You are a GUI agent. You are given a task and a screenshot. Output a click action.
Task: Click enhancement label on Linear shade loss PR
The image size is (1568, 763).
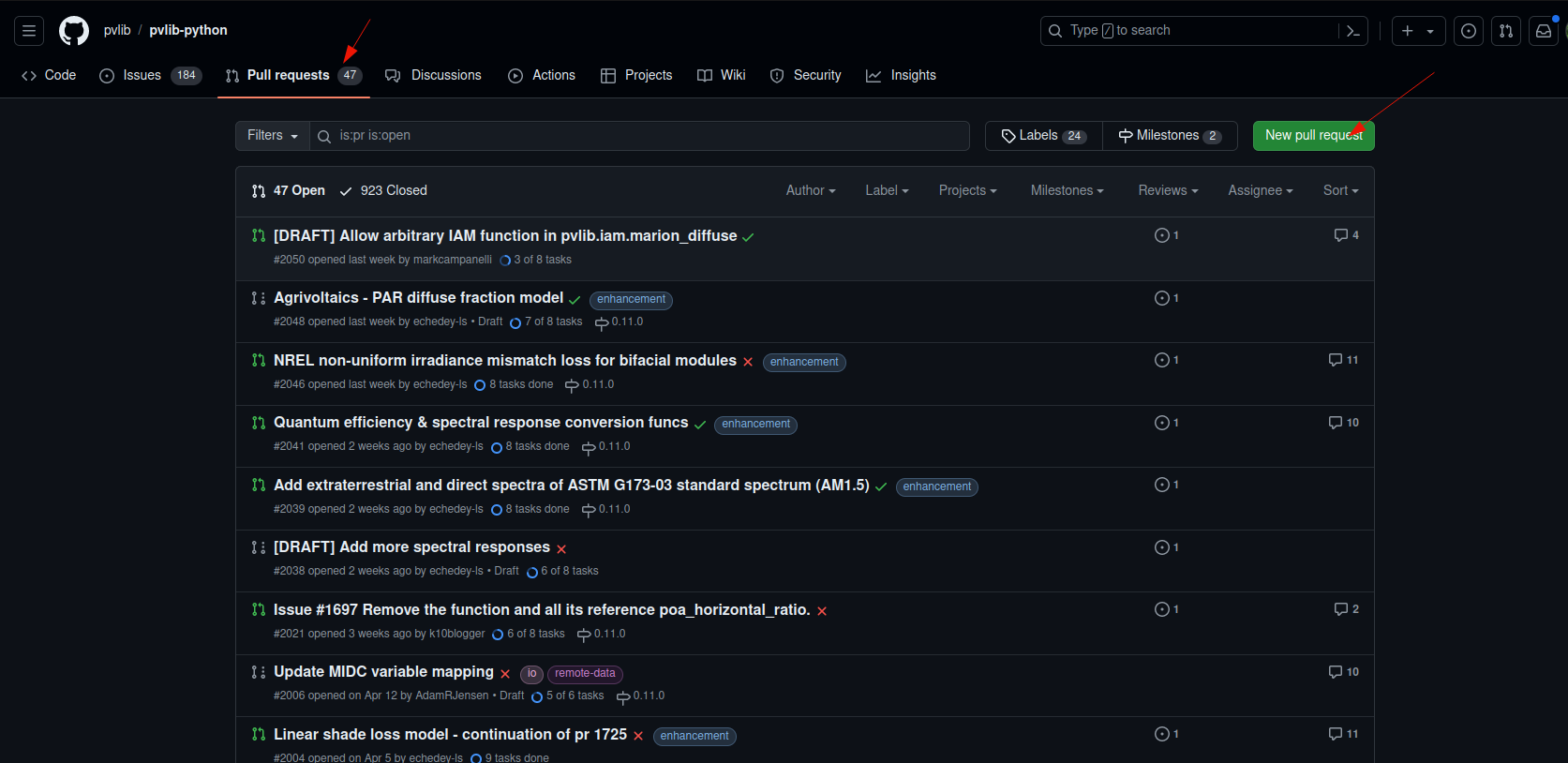pos(694,737)
